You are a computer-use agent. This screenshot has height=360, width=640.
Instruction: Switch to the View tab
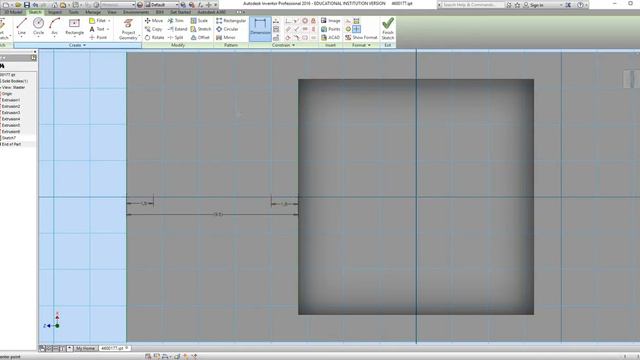(112, 12)
